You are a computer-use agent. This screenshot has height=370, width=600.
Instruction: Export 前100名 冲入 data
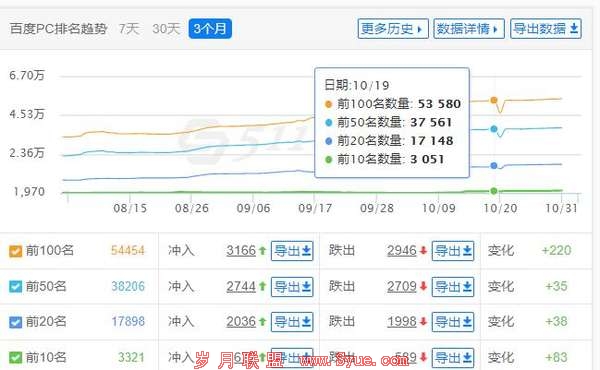(292, 251)
